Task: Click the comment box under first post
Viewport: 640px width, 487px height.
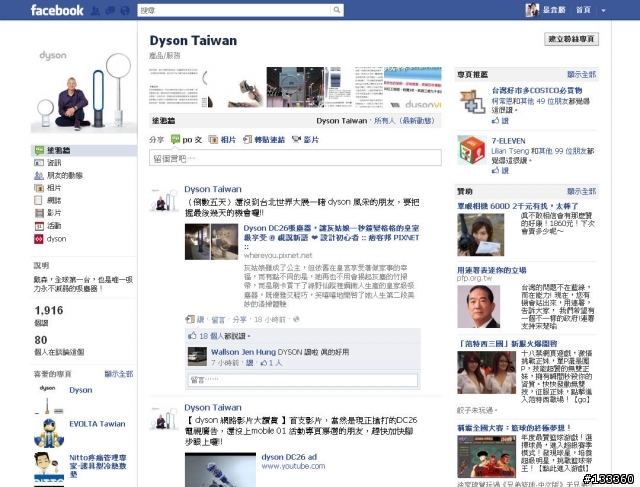Action: [302, 380]
